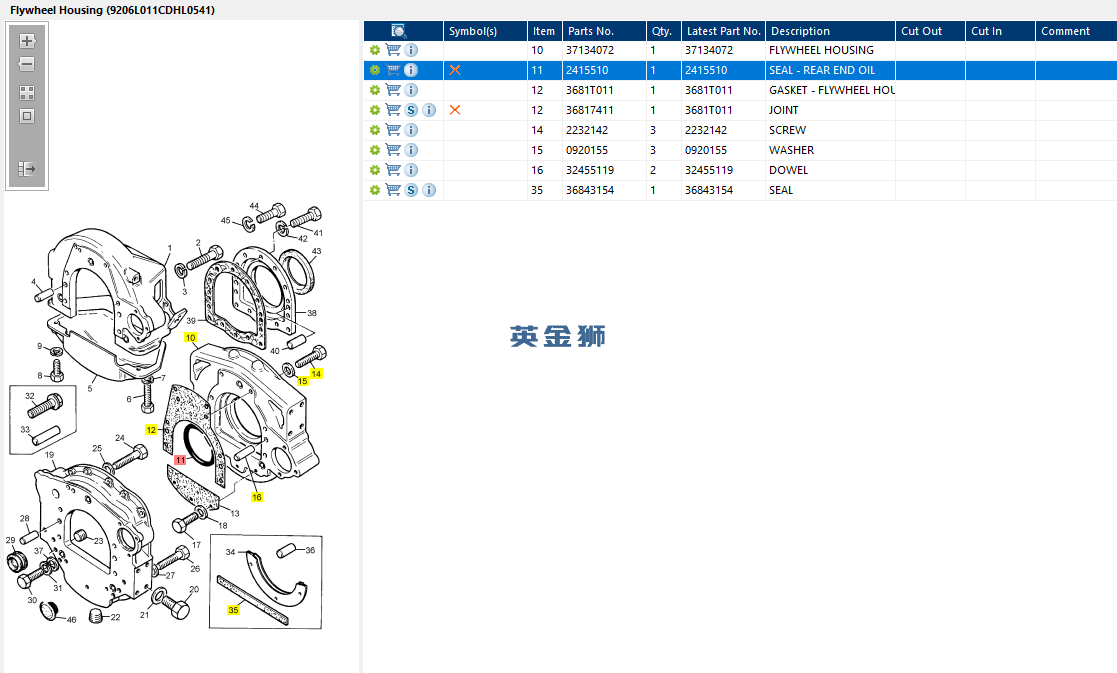Open info for FLYWHEEL HOUSING row
The height and width of the screenshot is (673, 1117).
411,50
